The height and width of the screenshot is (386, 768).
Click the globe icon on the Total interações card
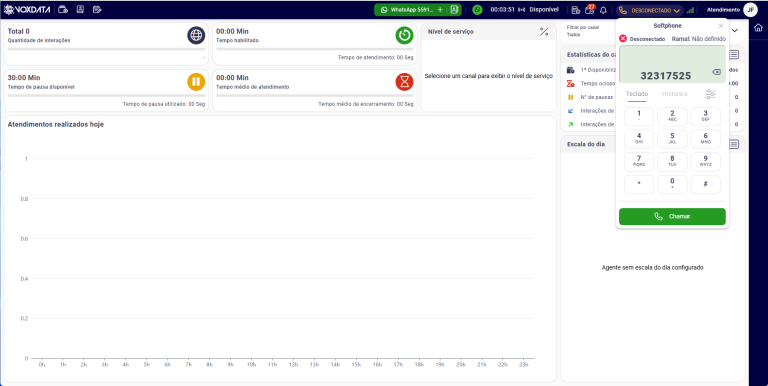point(196,35)
